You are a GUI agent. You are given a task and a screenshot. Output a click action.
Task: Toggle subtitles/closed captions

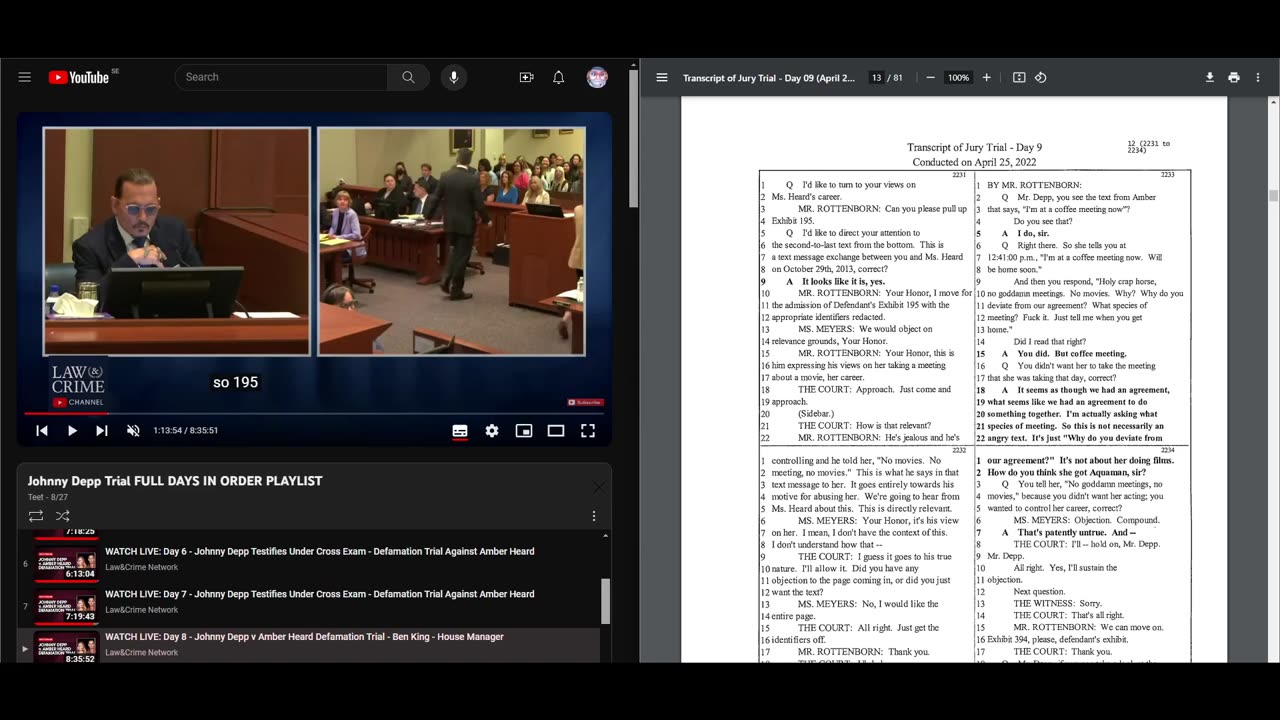[x=460, y=430]
